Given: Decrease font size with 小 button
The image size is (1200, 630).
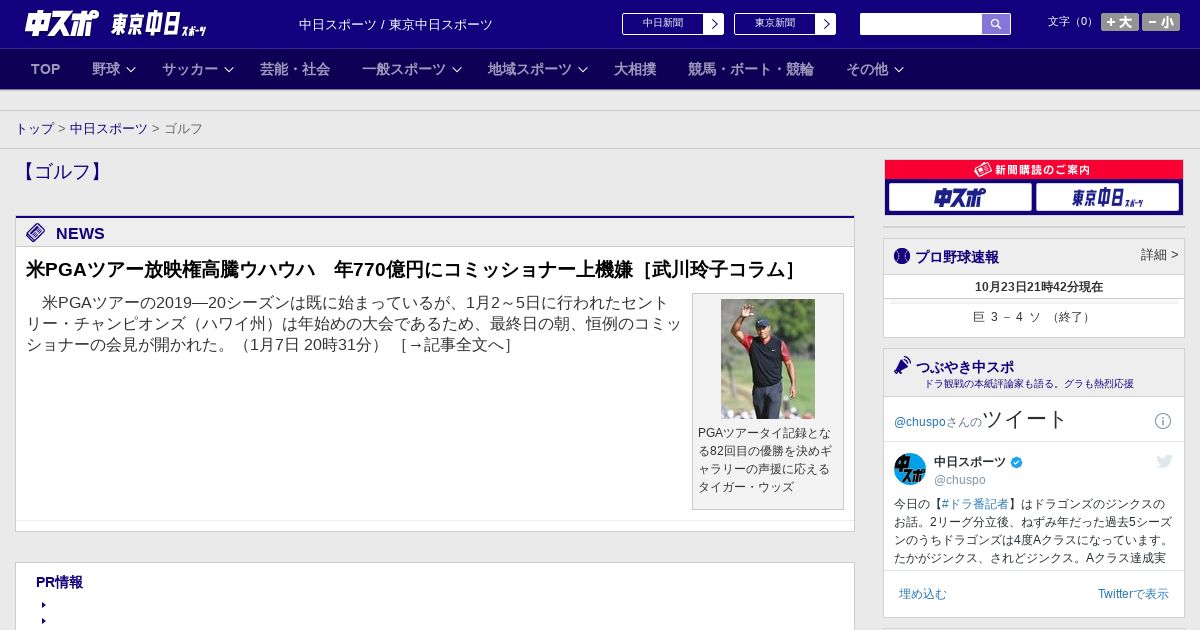Looking at the screenshot, I should (1160, 22).
